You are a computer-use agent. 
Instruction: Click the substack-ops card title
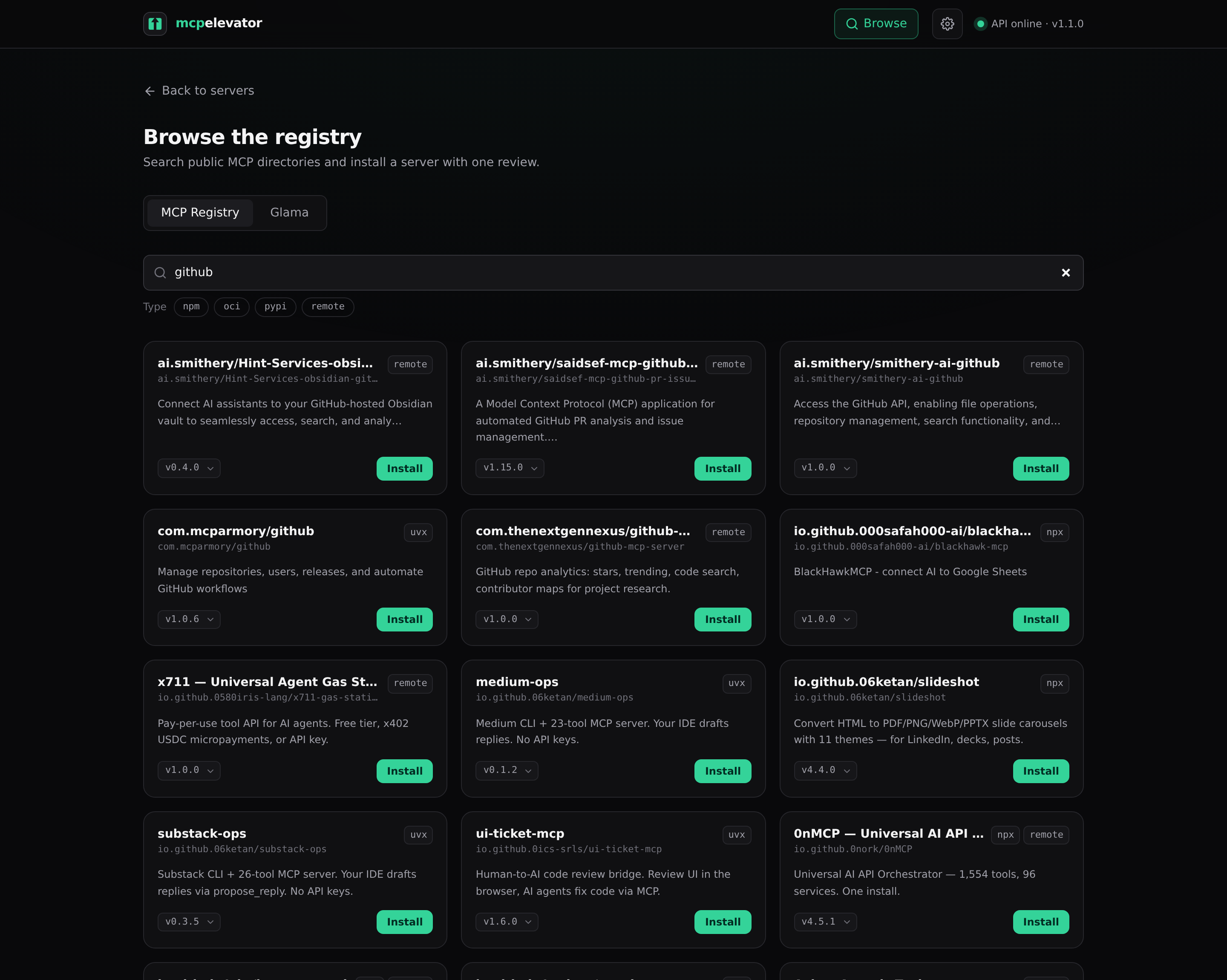coord(202,834)
